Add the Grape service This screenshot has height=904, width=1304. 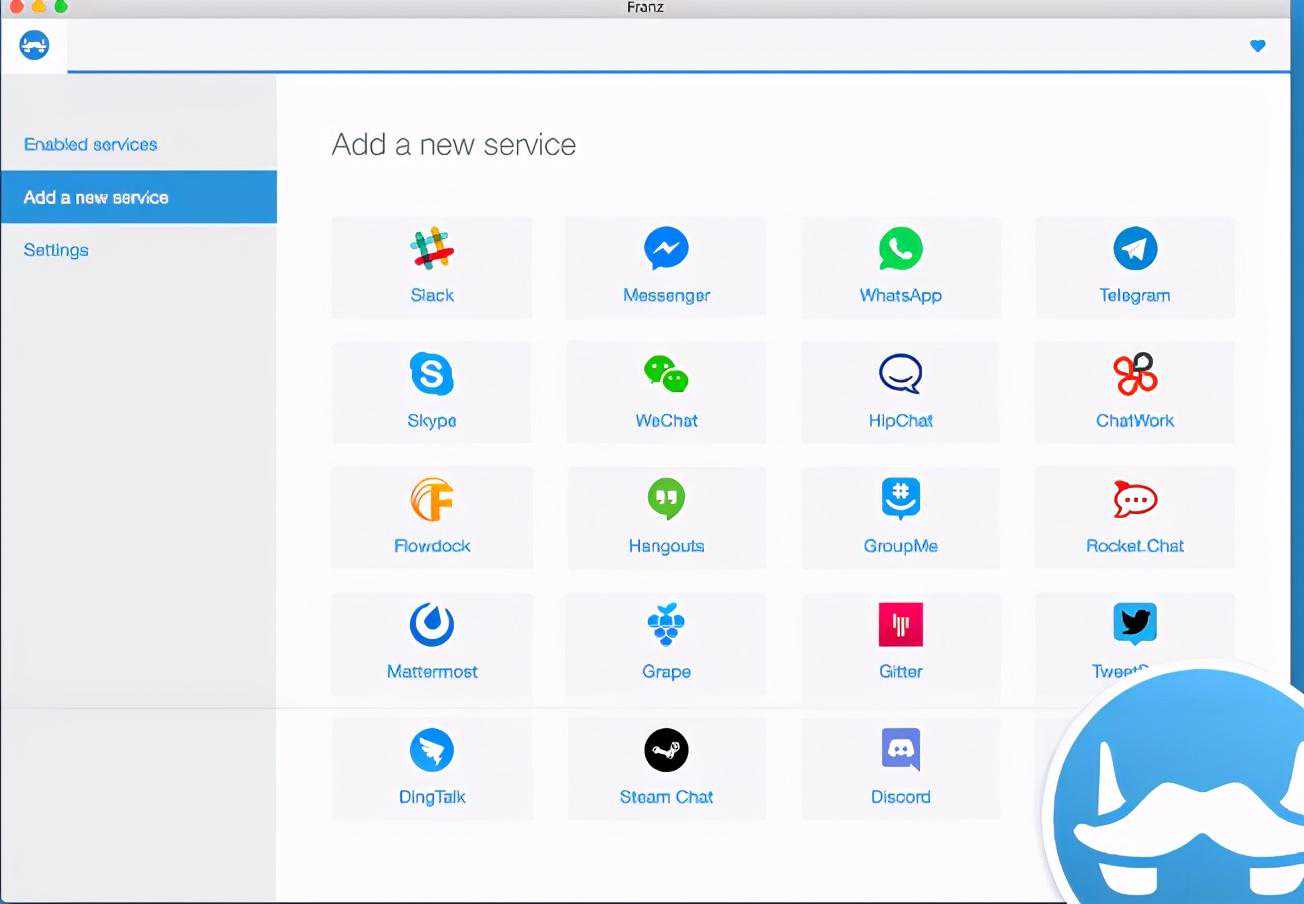coord(666,625)
